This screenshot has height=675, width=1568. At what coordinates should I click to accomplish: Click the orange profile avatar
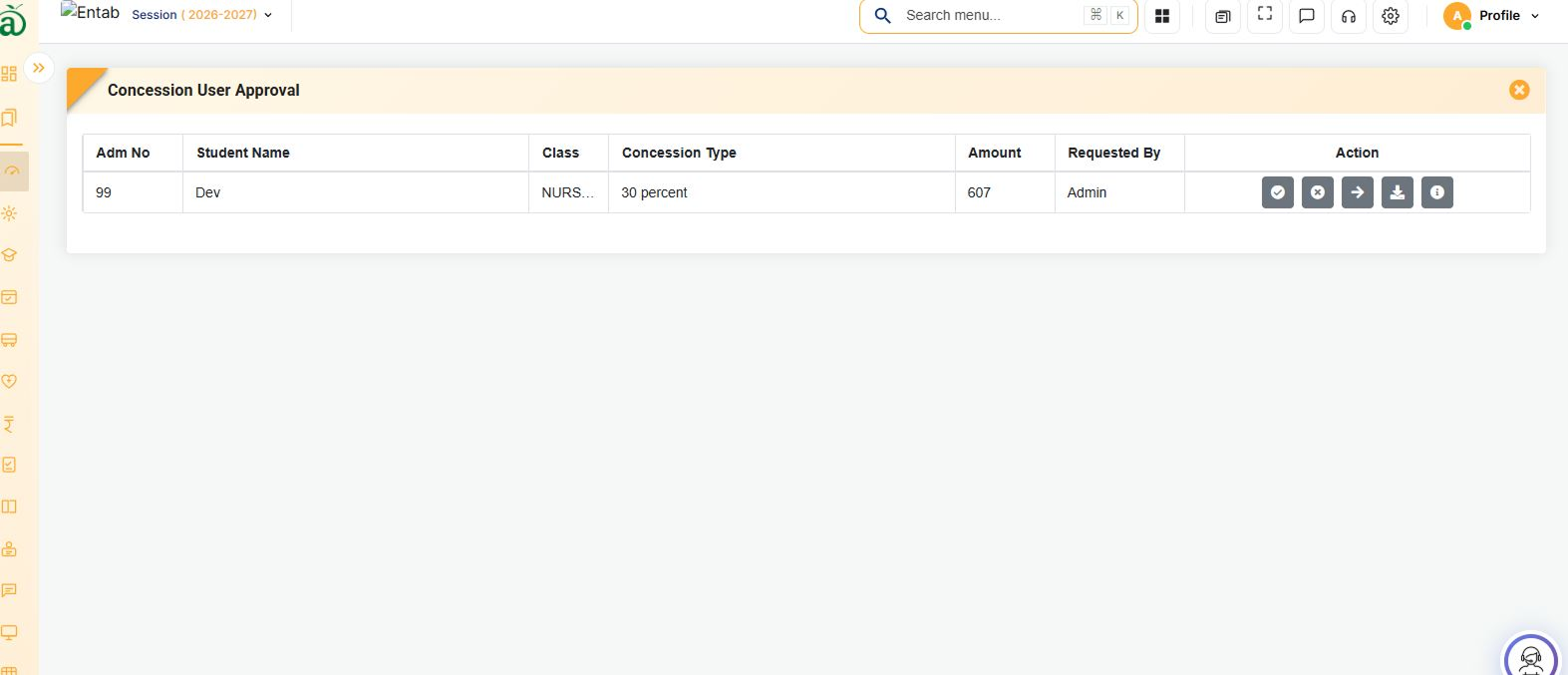click(1457, 16)
